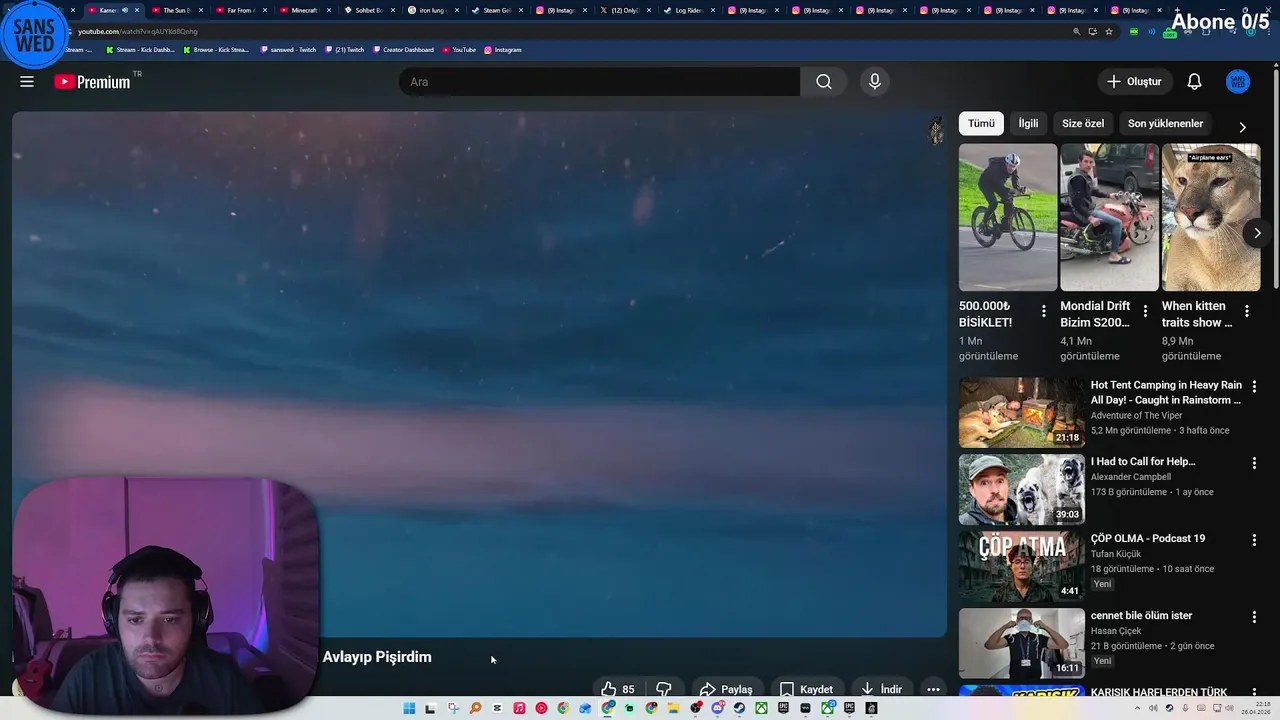
Task: Click the channel watermark on video corner
Action: (935, 131)
